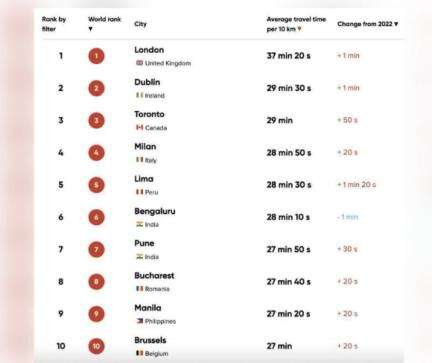Click Dublin's 29 min 30 s travel time
432x363 pixels.
click(x=289, y=88)
